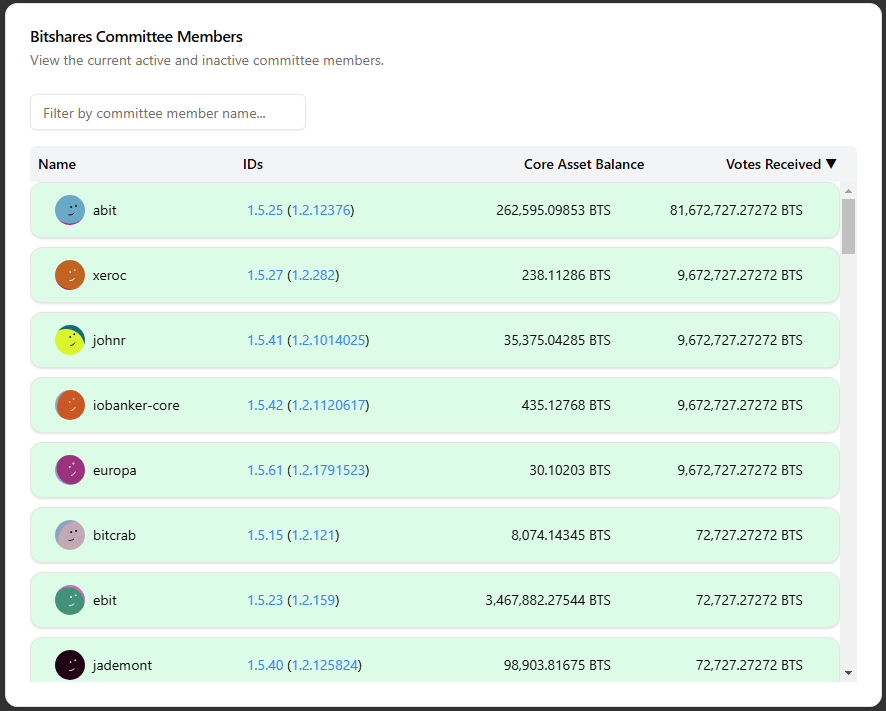Click votes '81,672,727.27272 BTS'
Screen dimensions: 886x711
coord(736,210)
